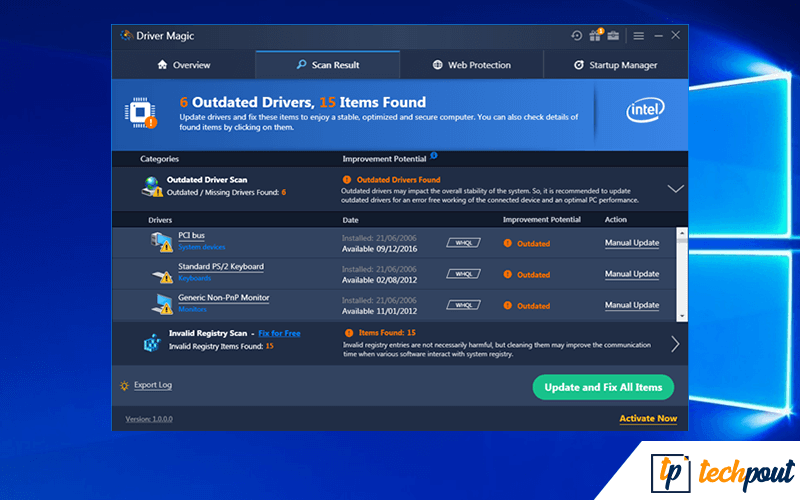Click the Action column header
The width and height of the screenshot is (800, 500).
coord(615,219)
